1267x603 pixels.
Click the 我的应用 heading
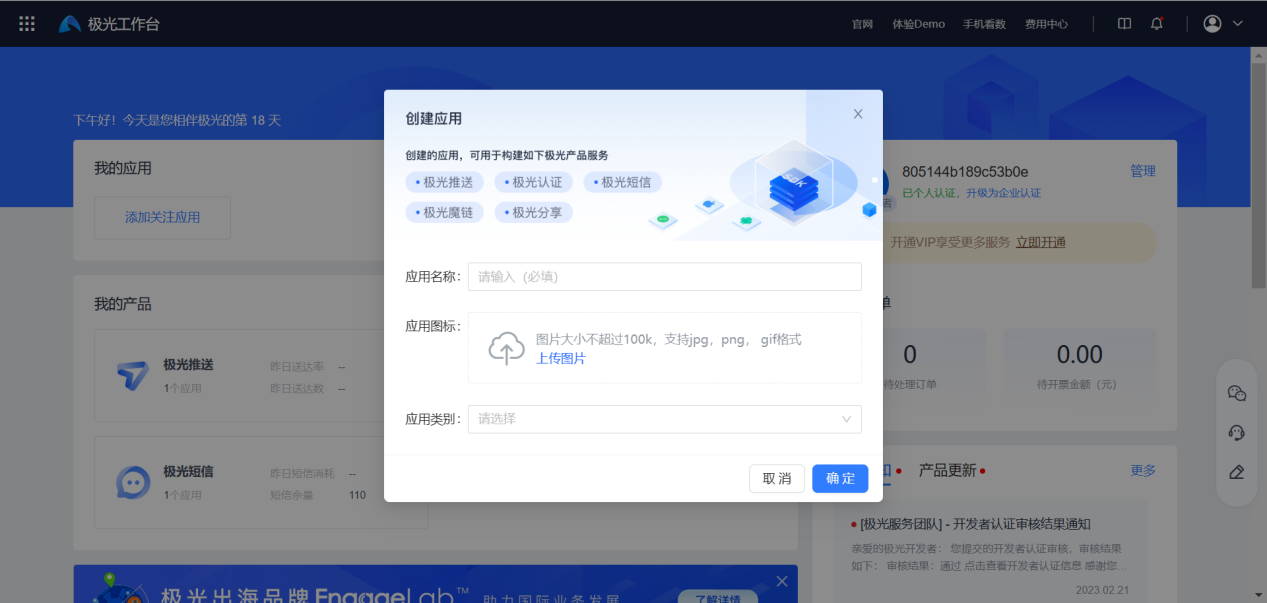[123, 168]
